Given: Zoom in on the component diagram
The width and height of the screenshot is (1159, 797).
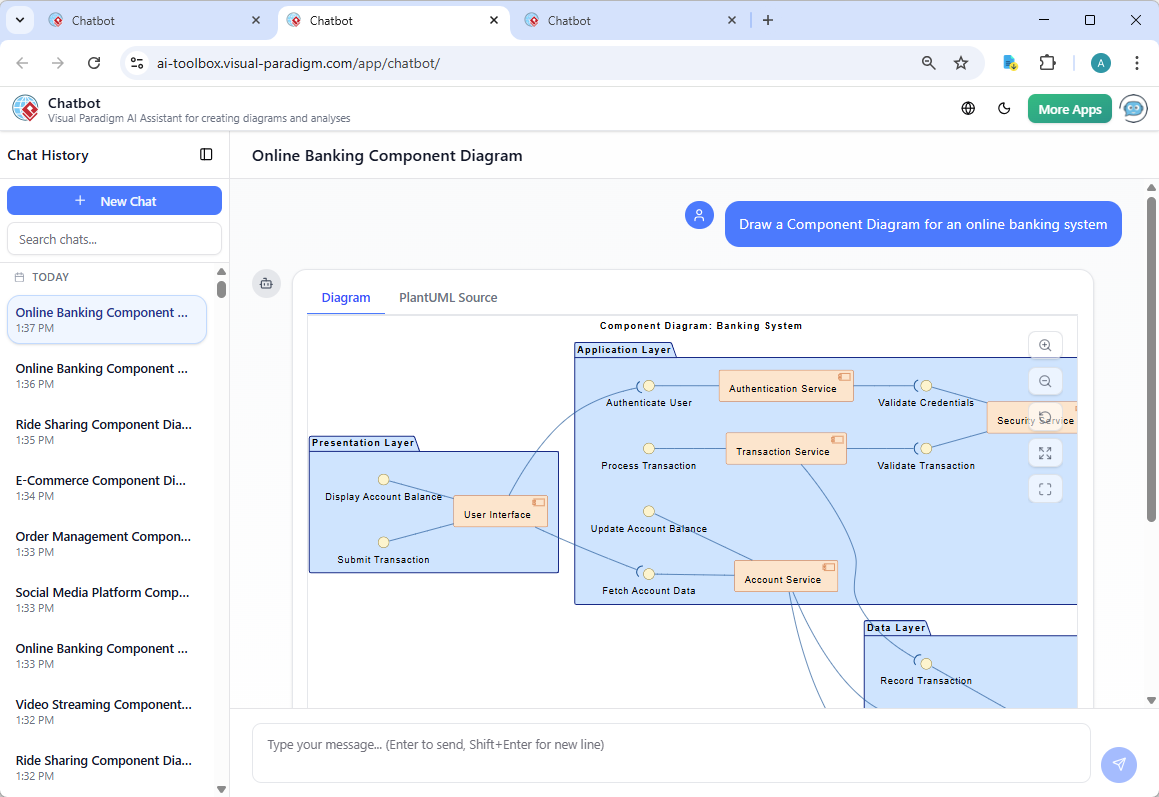Looking at the screenshot, I should 1045,345.
